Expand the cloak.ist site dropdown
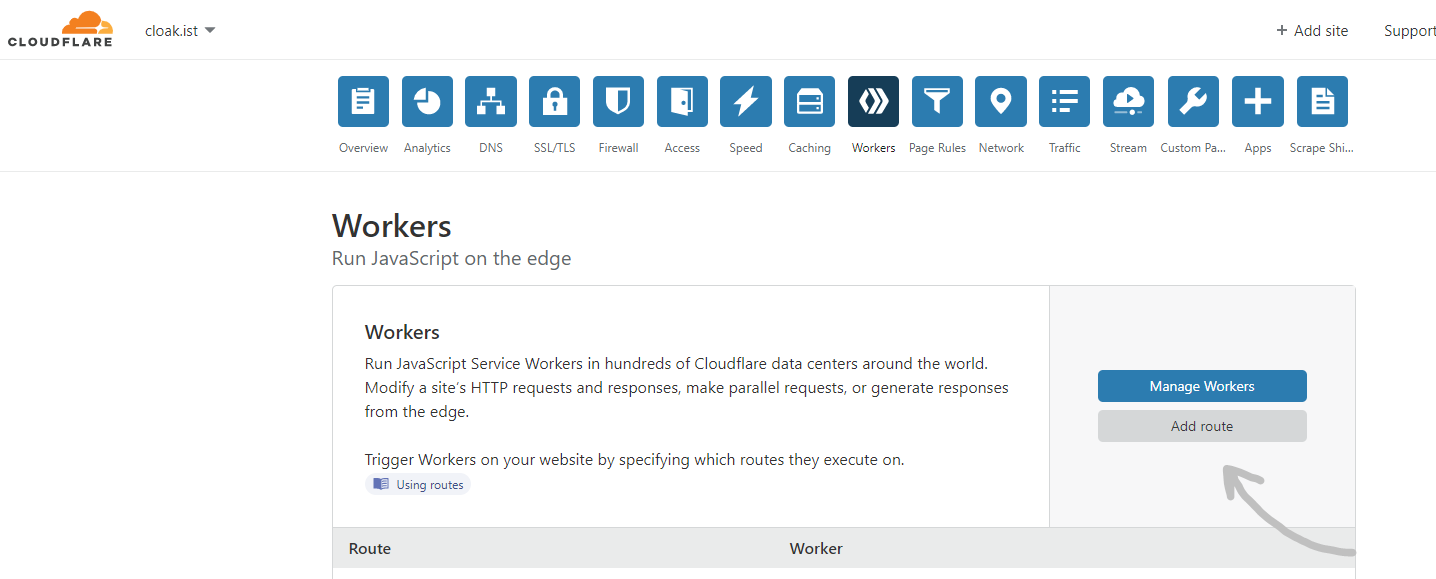This screenshot has width=1436, height=579. click(x=180, y=31)
